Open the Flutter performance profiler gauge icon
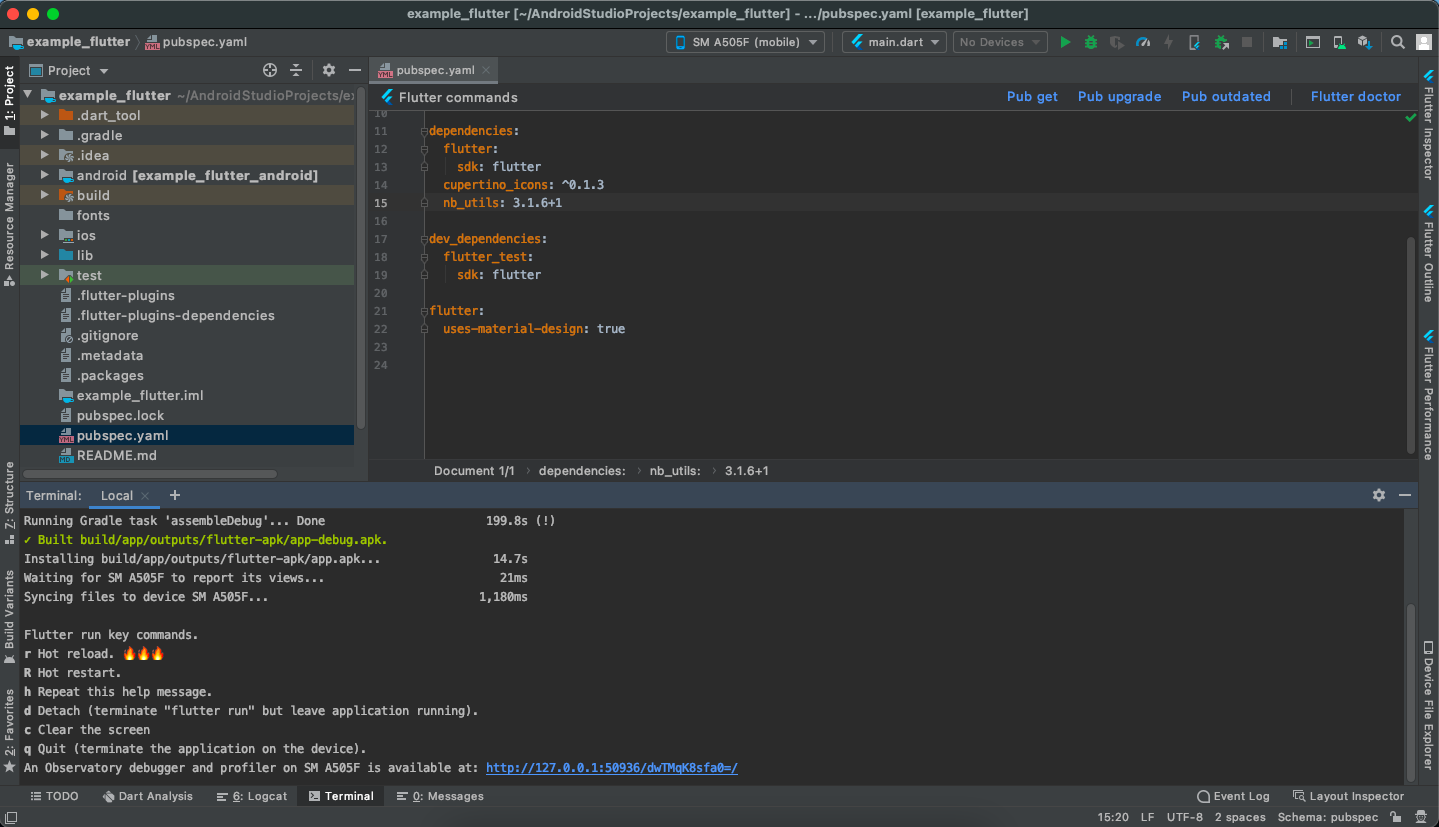 1143,42
